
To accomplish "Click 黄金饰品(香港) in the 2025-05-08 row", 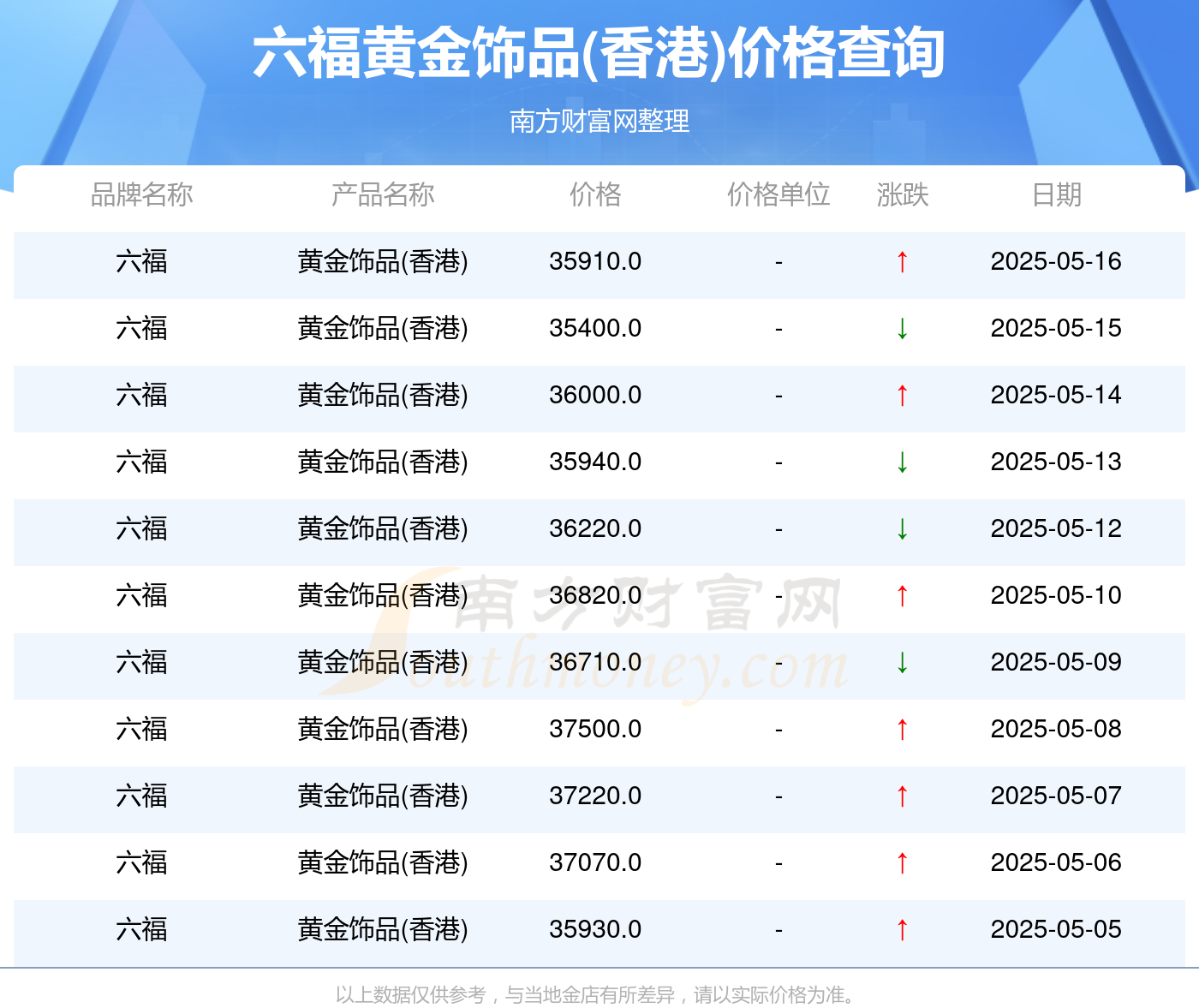I will (383, 729).
